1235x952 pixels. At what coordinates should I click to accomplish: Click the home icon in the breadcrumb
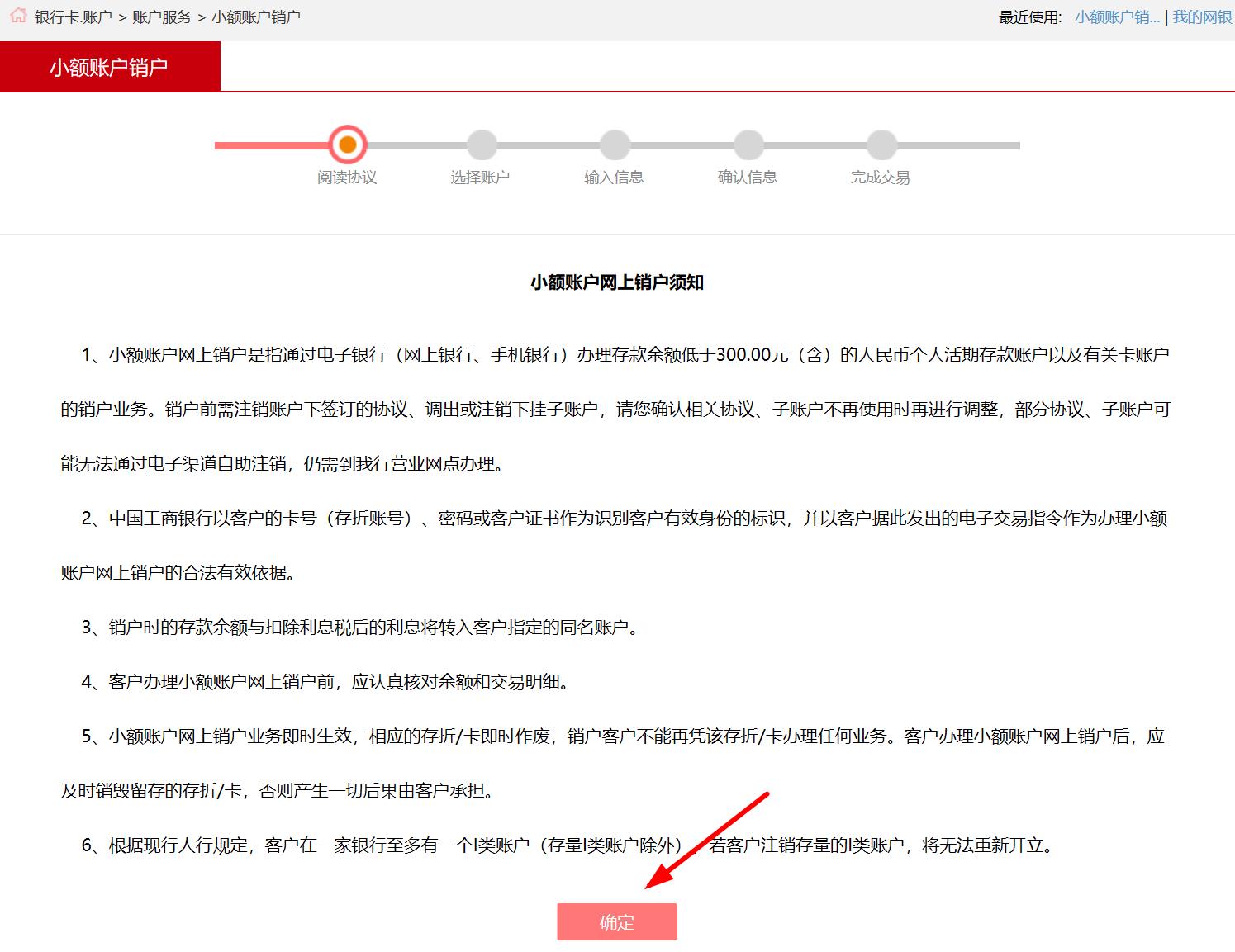point(18,16)
